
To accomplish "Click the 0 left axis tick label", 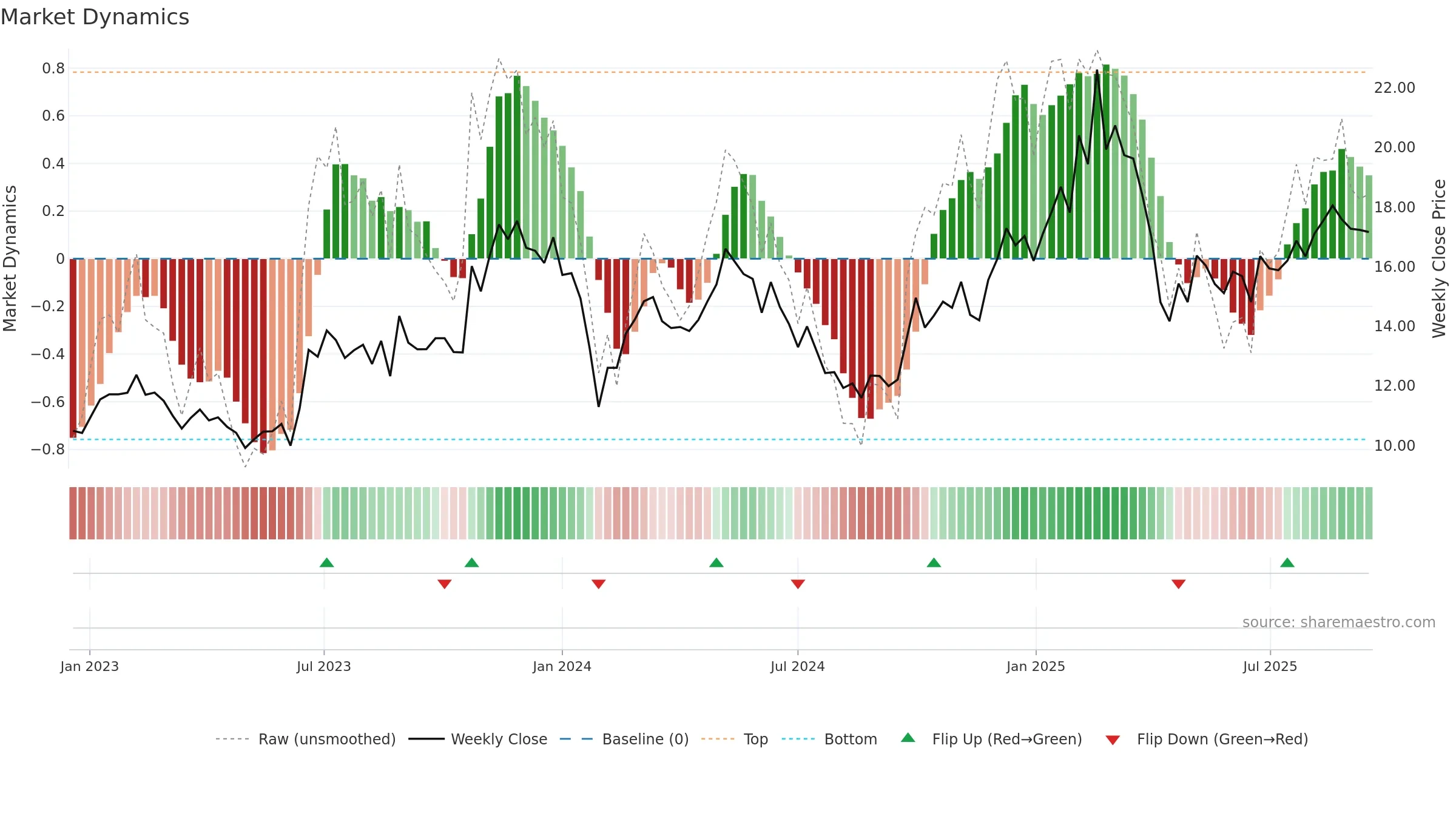I will click(x=60, y=259).
